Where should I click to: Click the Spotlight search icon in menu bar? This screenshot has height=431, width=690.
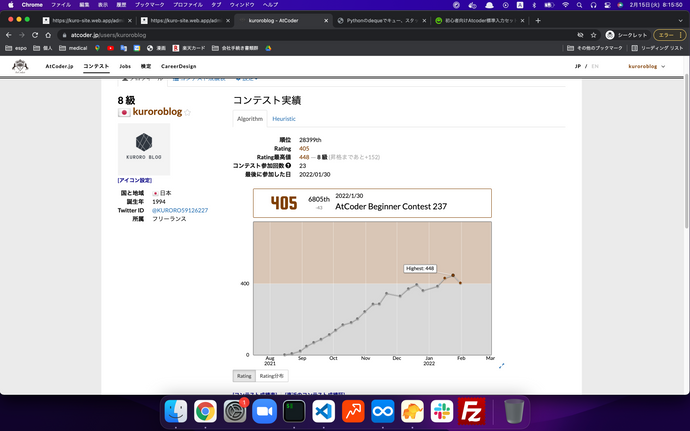580,5
